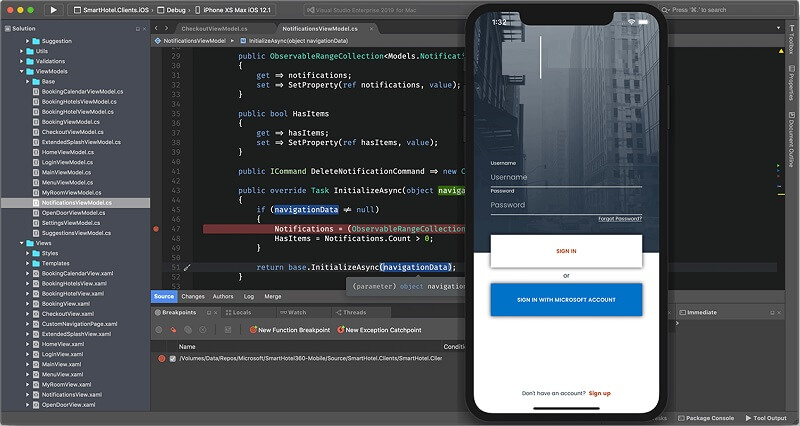The height and width of the screenshot is (426, 800).
Task: Click the red breakpoint marker in editor gutter
Action: point(156,229)
